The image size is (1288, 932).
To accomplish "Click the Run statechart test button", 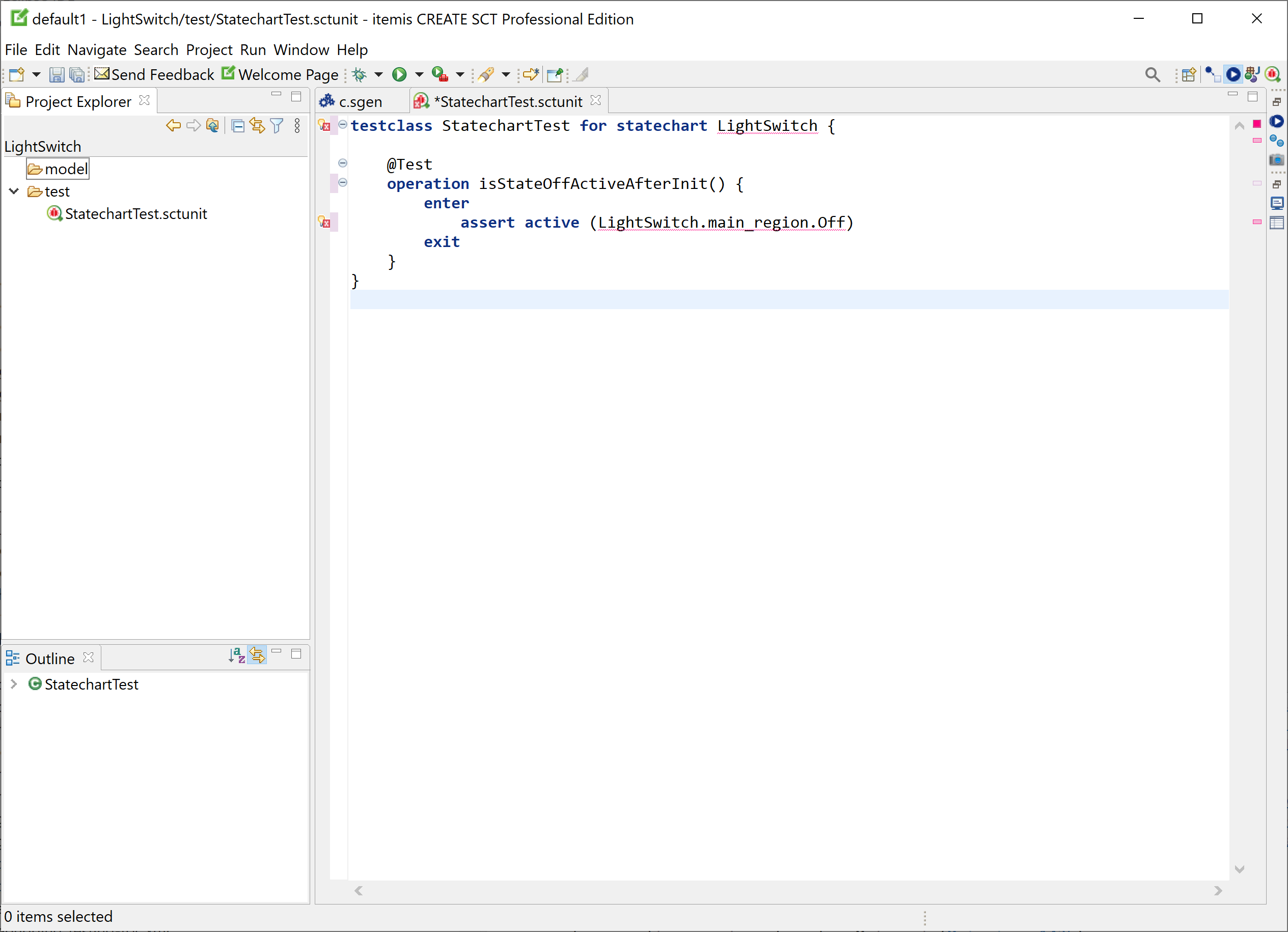I will click(x=1235, y=74).
